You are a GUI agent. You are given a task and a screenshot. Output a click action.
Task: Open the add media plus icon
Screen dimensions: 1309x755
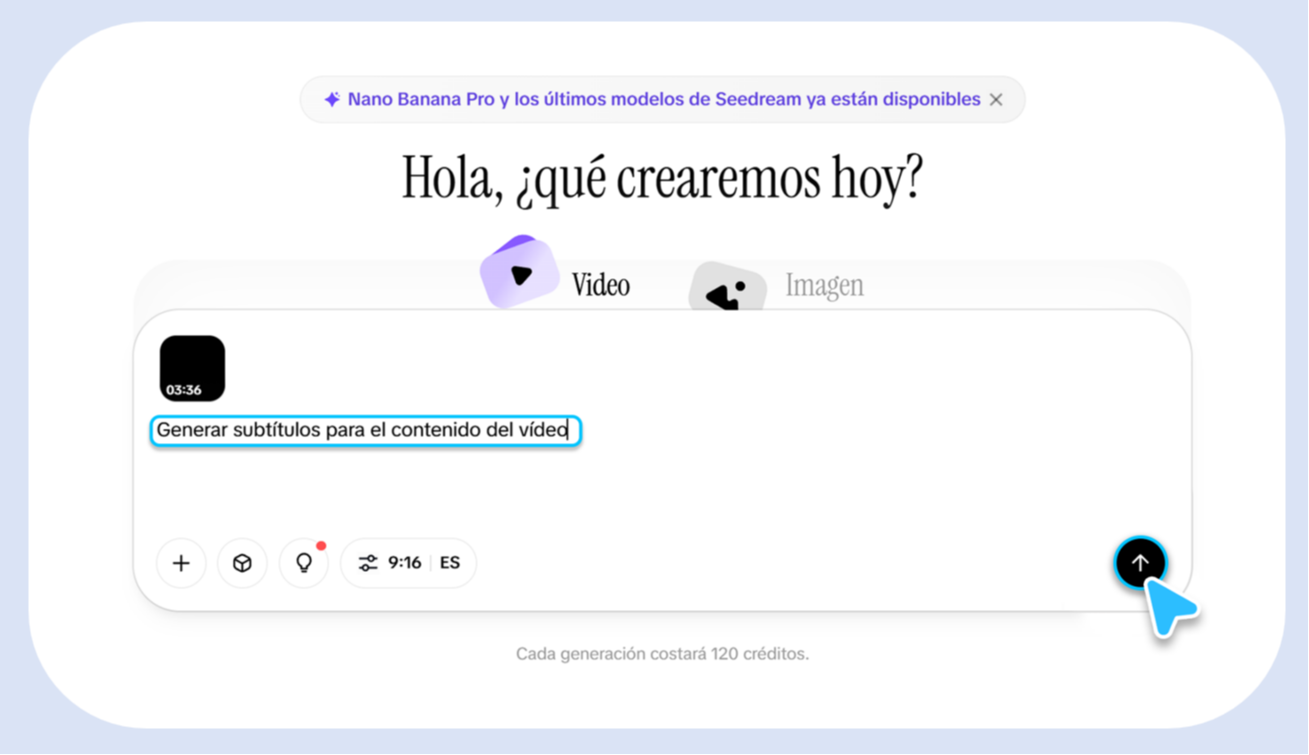pyautogui.click(x=181, y=563)
